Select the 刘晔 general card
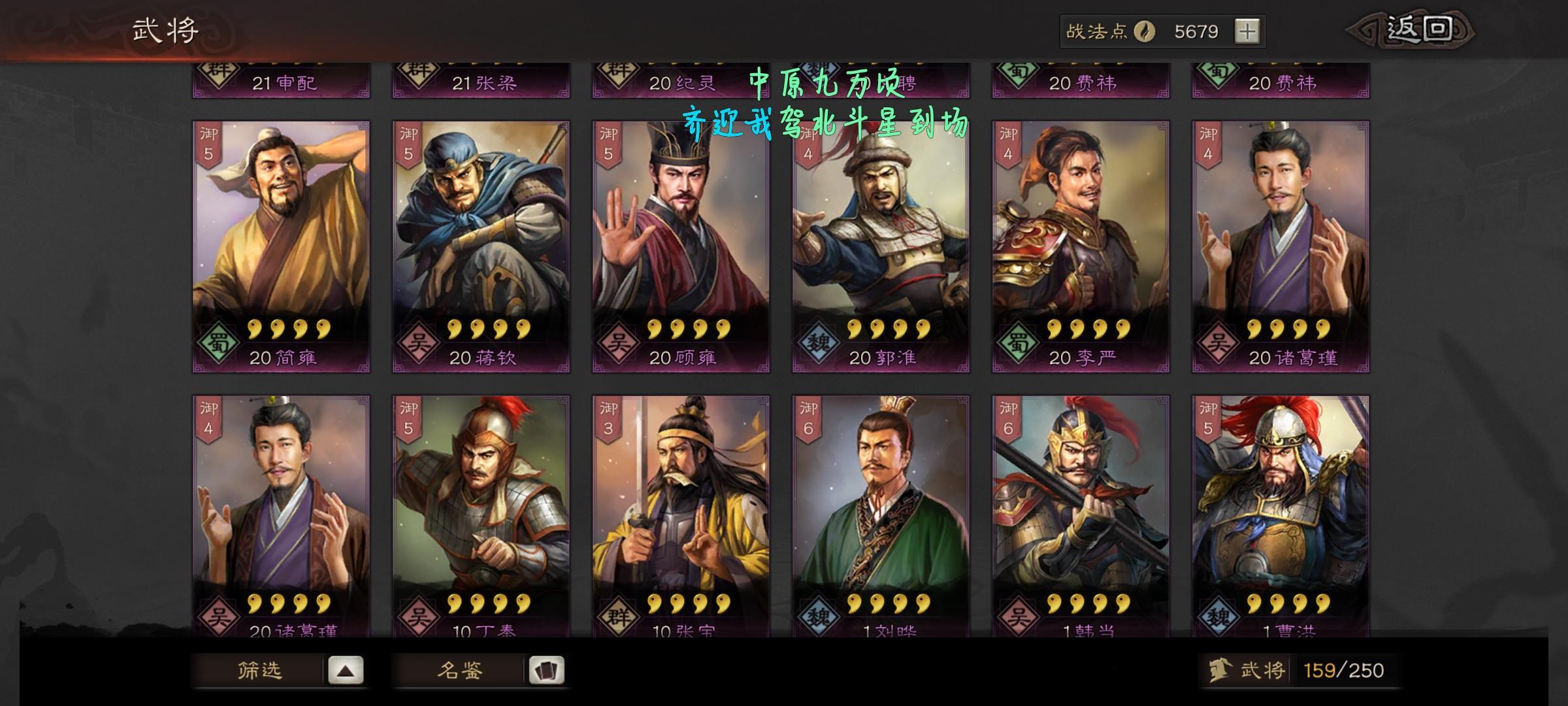The image size is (1568, 706). click(x=881, y=516)
